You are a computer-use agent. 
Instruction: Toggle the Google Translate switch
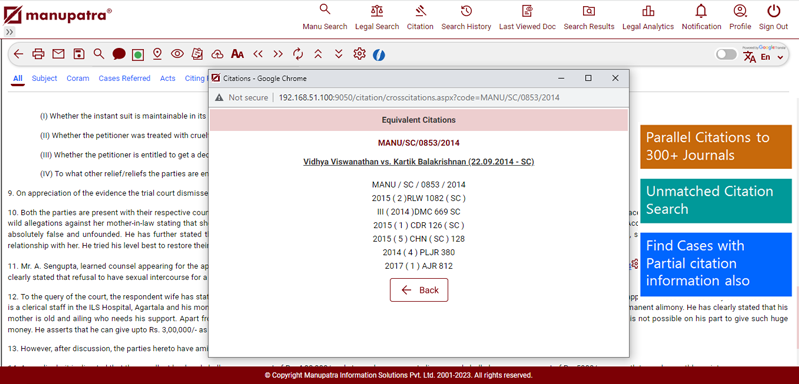coord(726,55)
